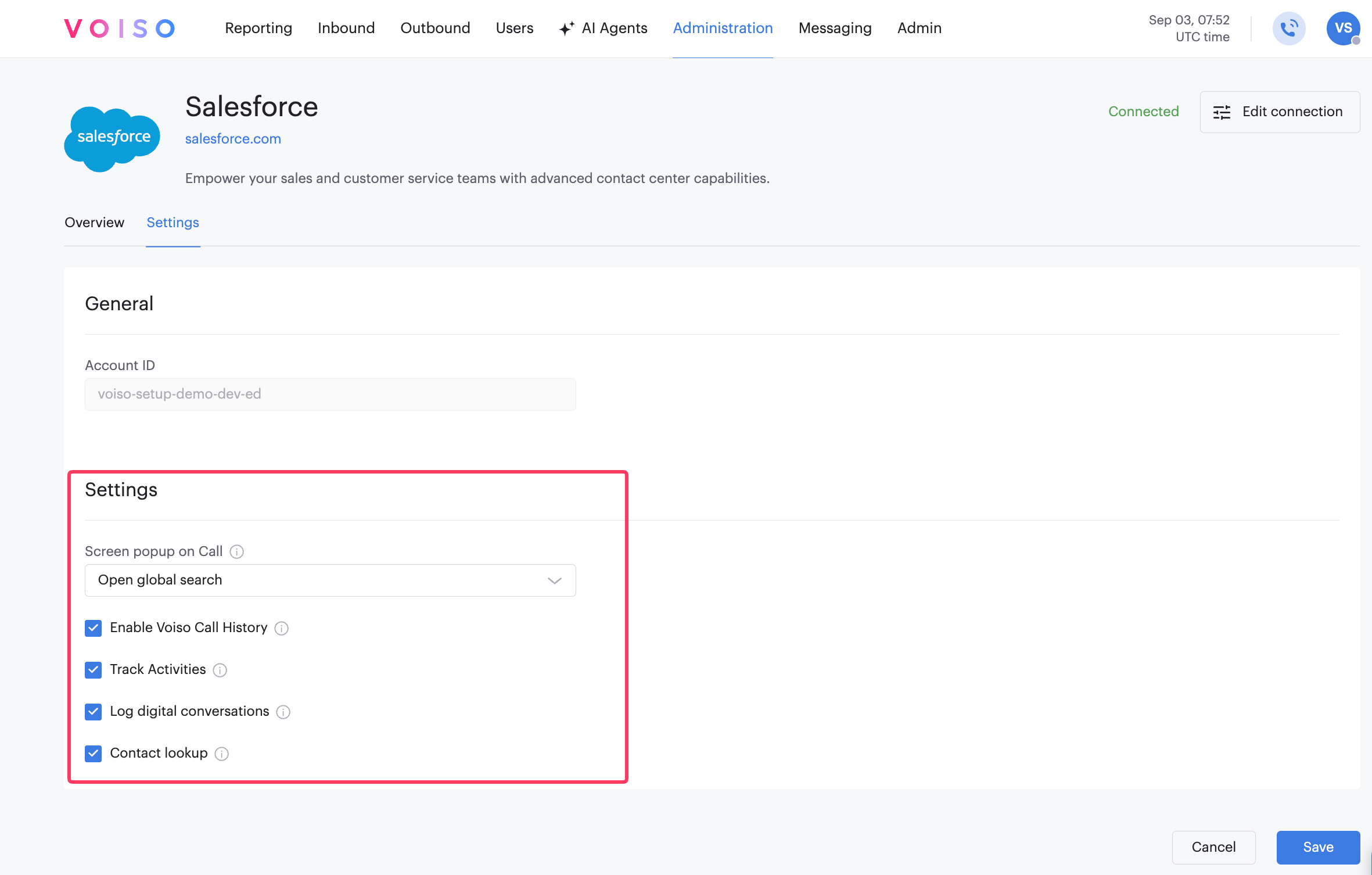Click the Empower your sales description text
Viewport: 1372px width, 875px height.
pos(477,178)
